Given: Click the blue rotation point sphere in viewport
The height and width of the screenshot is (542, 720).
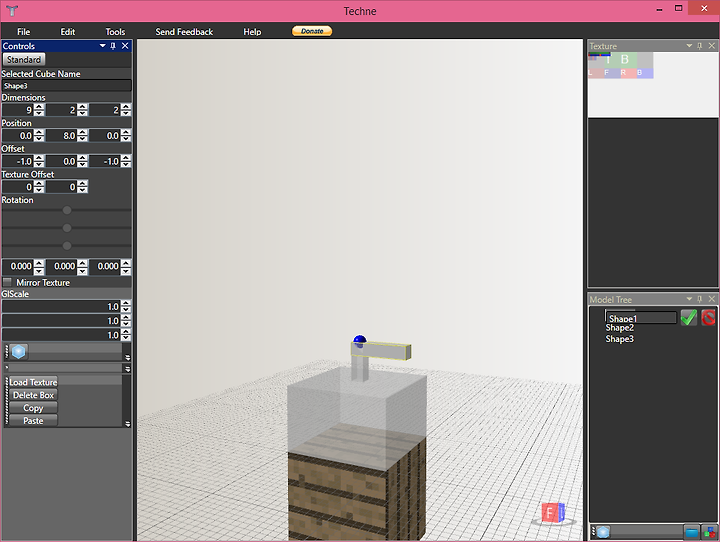Looking at the screenshot, I should pyautogui.click(x=360, y=341).
